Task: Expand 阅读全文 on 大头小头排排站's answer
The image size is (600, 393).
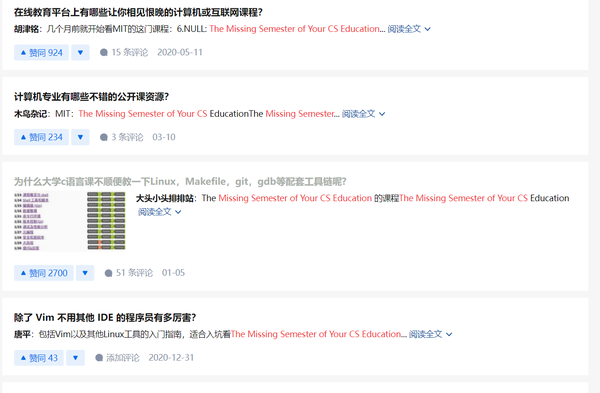Action: click(160, 212)
